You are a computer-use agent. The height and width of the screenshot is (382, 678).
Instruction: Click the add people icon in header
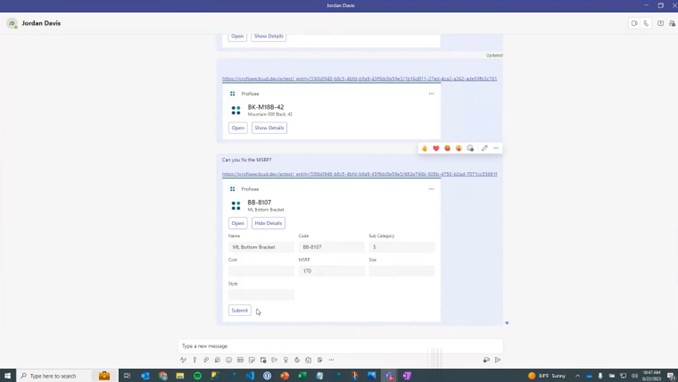672,23
